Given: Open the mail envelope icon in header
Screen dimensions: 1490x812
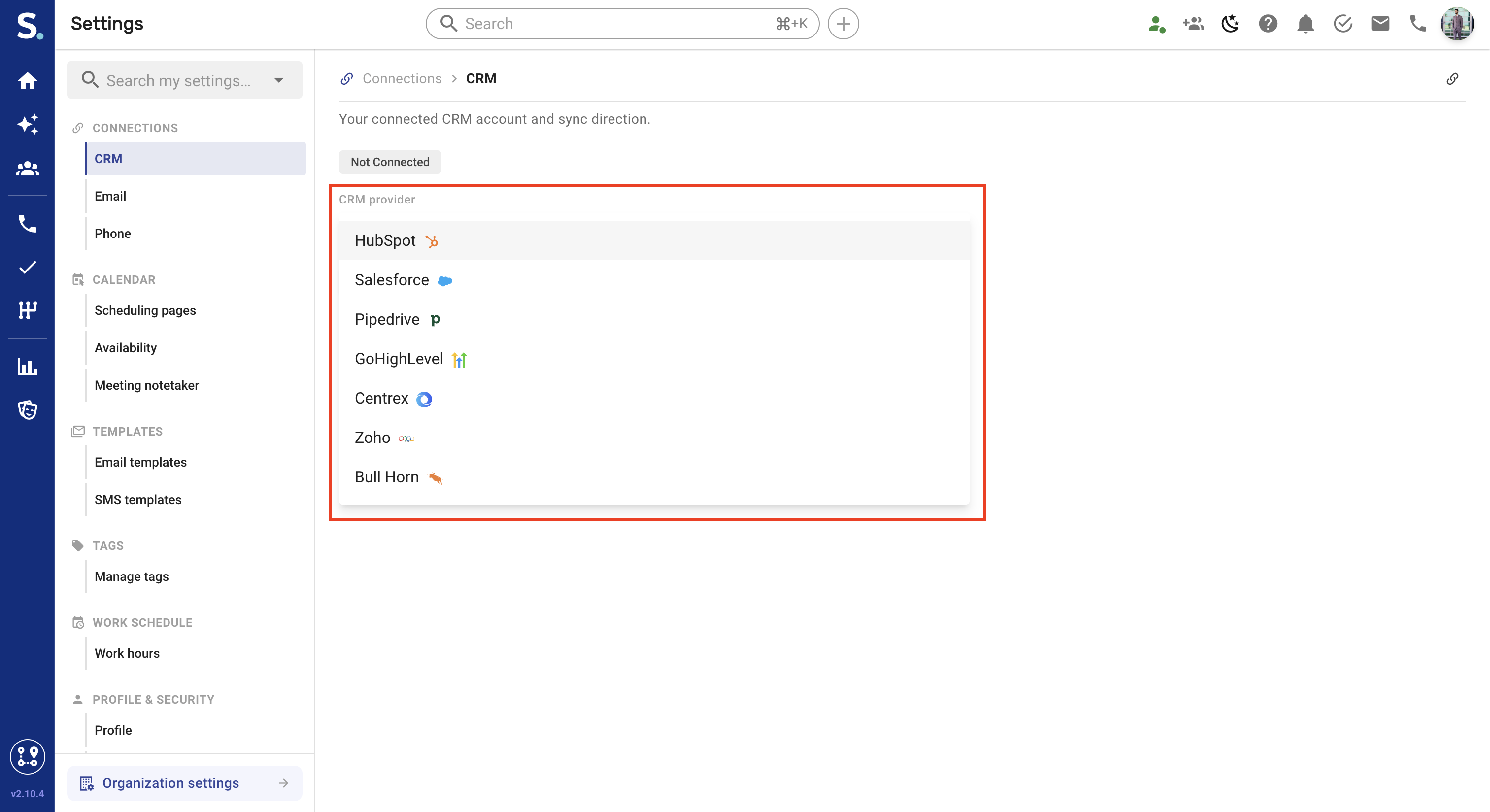Looking at the screenshot, I should tap(1380, 24).
